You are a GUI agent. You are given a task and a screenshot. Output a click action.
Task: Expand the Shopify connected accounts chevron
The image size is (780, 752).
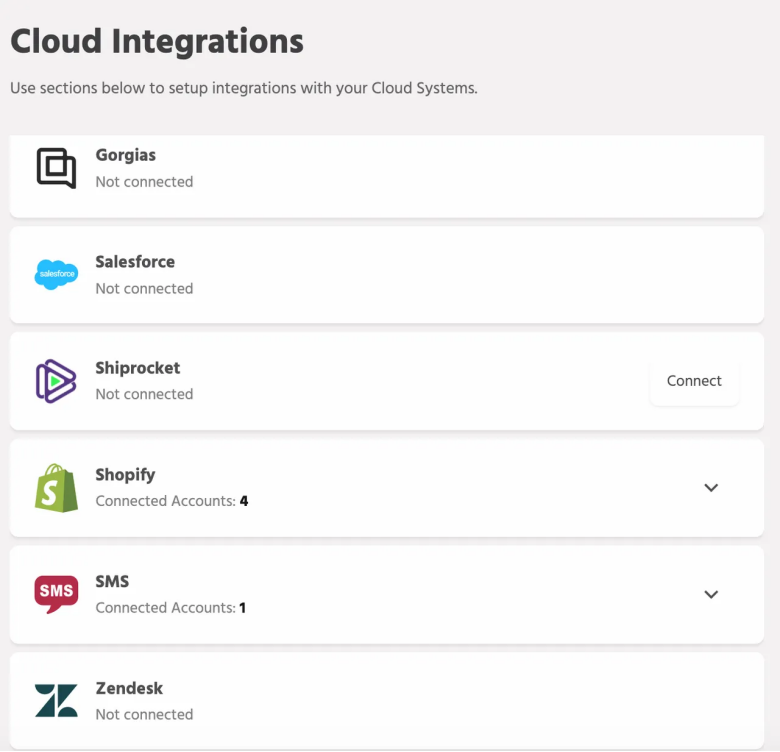711,488
